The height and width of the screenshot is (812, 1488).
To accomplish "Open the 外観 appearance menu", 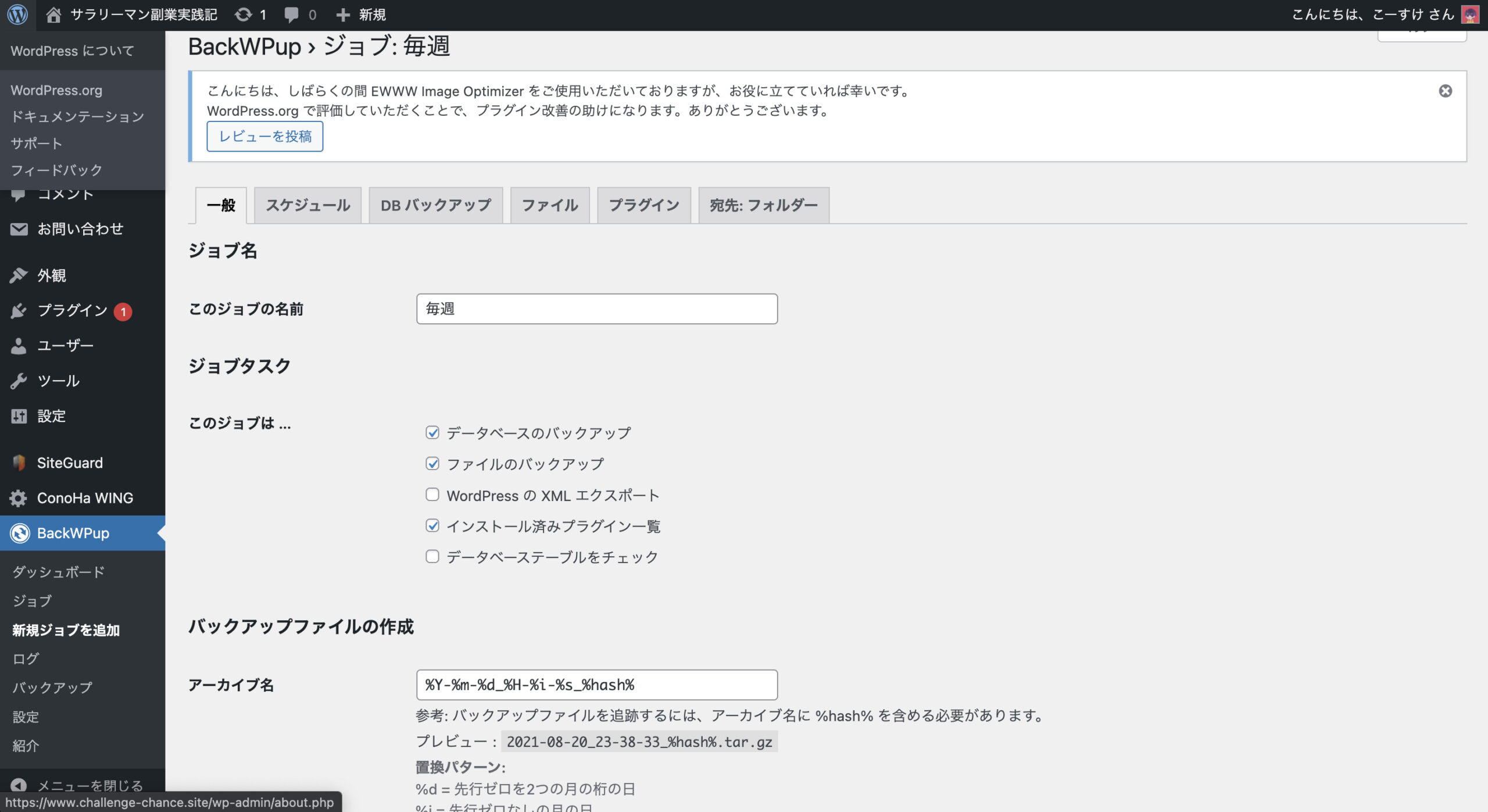I will (52, 276).
